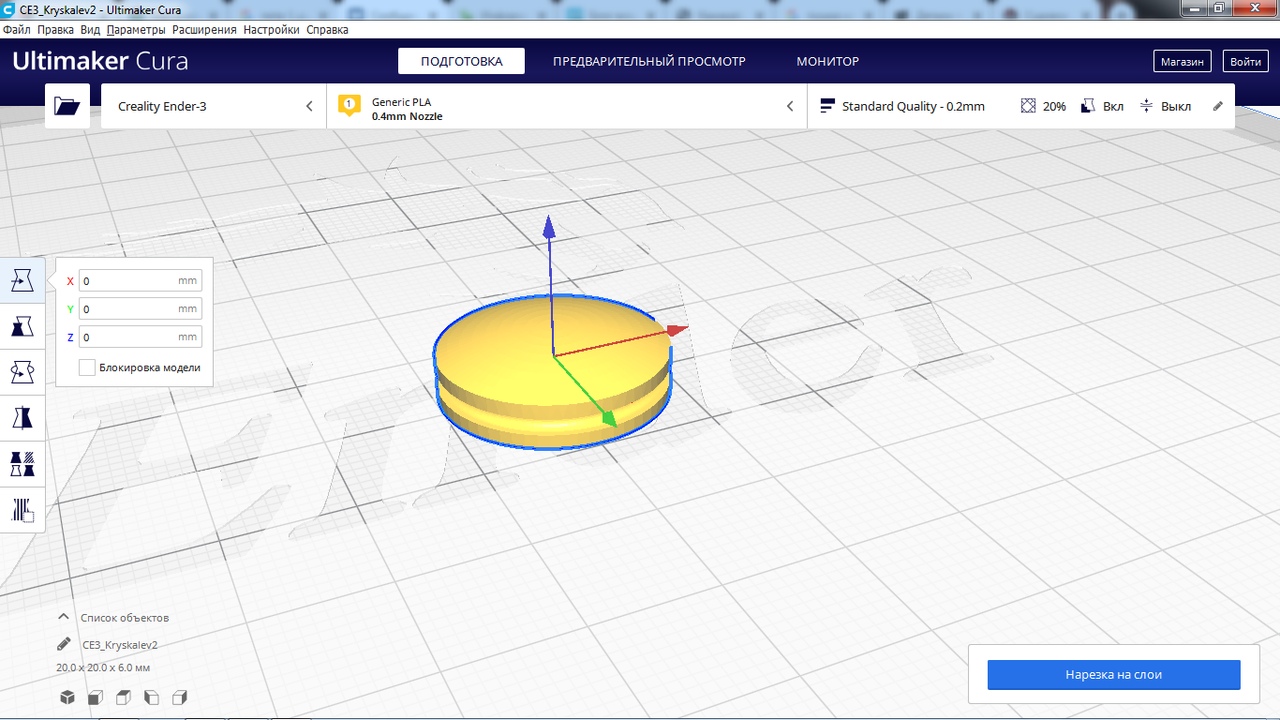Select CE3_Kryskalev2 in the object list

(x=120, y=645)
